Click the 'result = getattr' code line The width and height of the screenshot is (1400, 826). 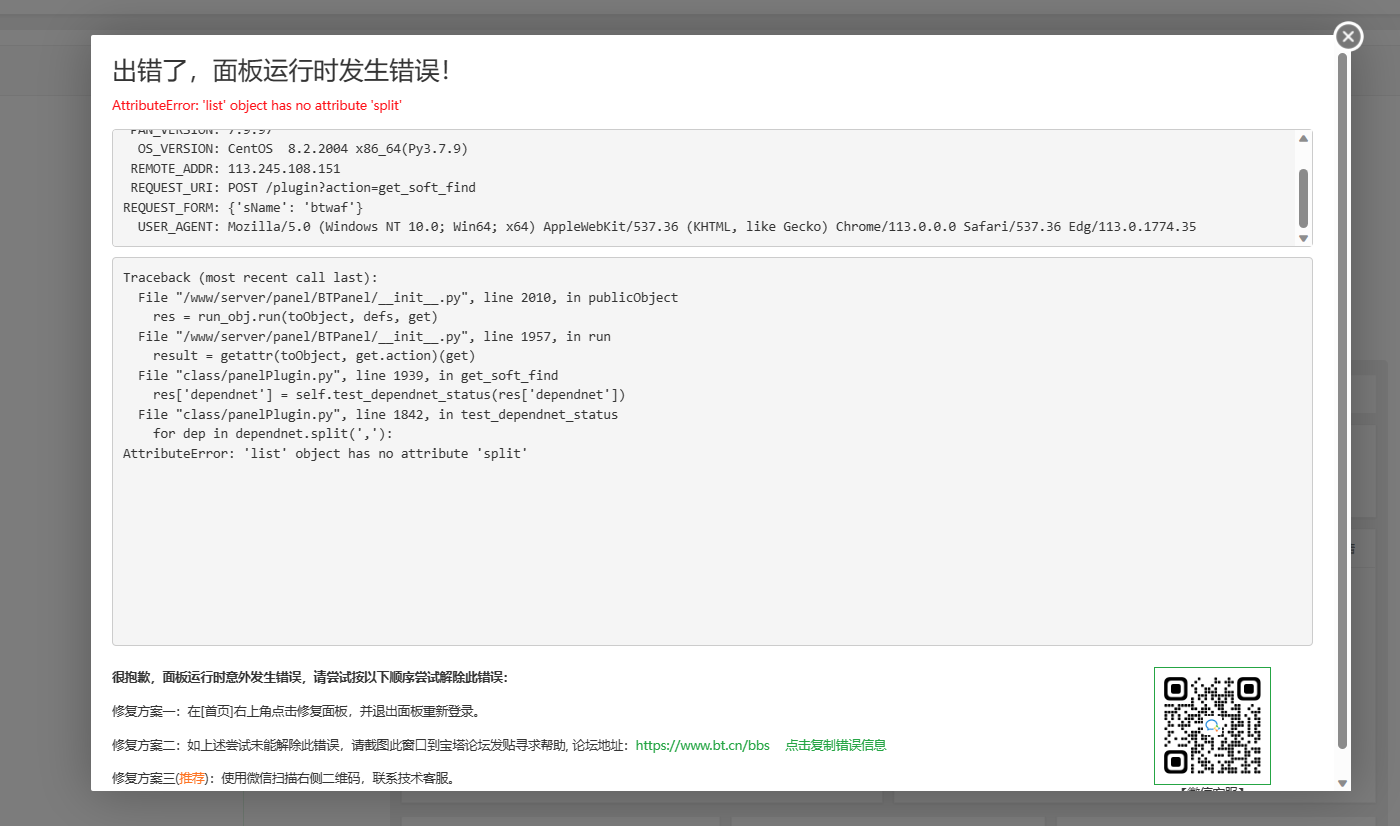[x=314, y=355]
